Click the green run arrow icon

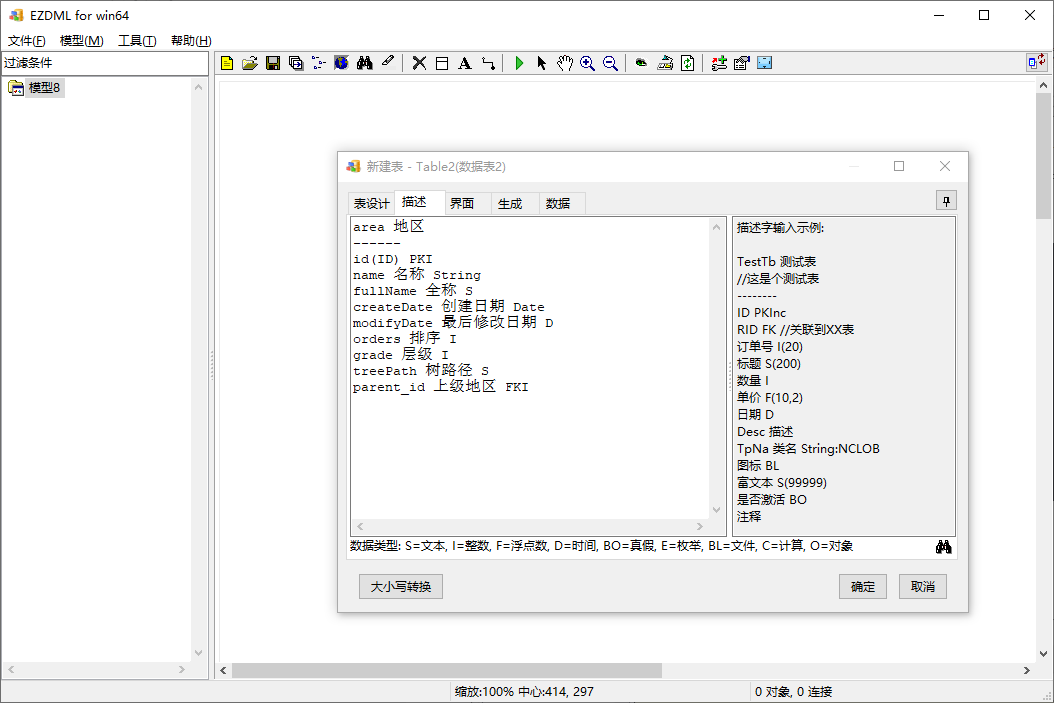coord(518,62)
